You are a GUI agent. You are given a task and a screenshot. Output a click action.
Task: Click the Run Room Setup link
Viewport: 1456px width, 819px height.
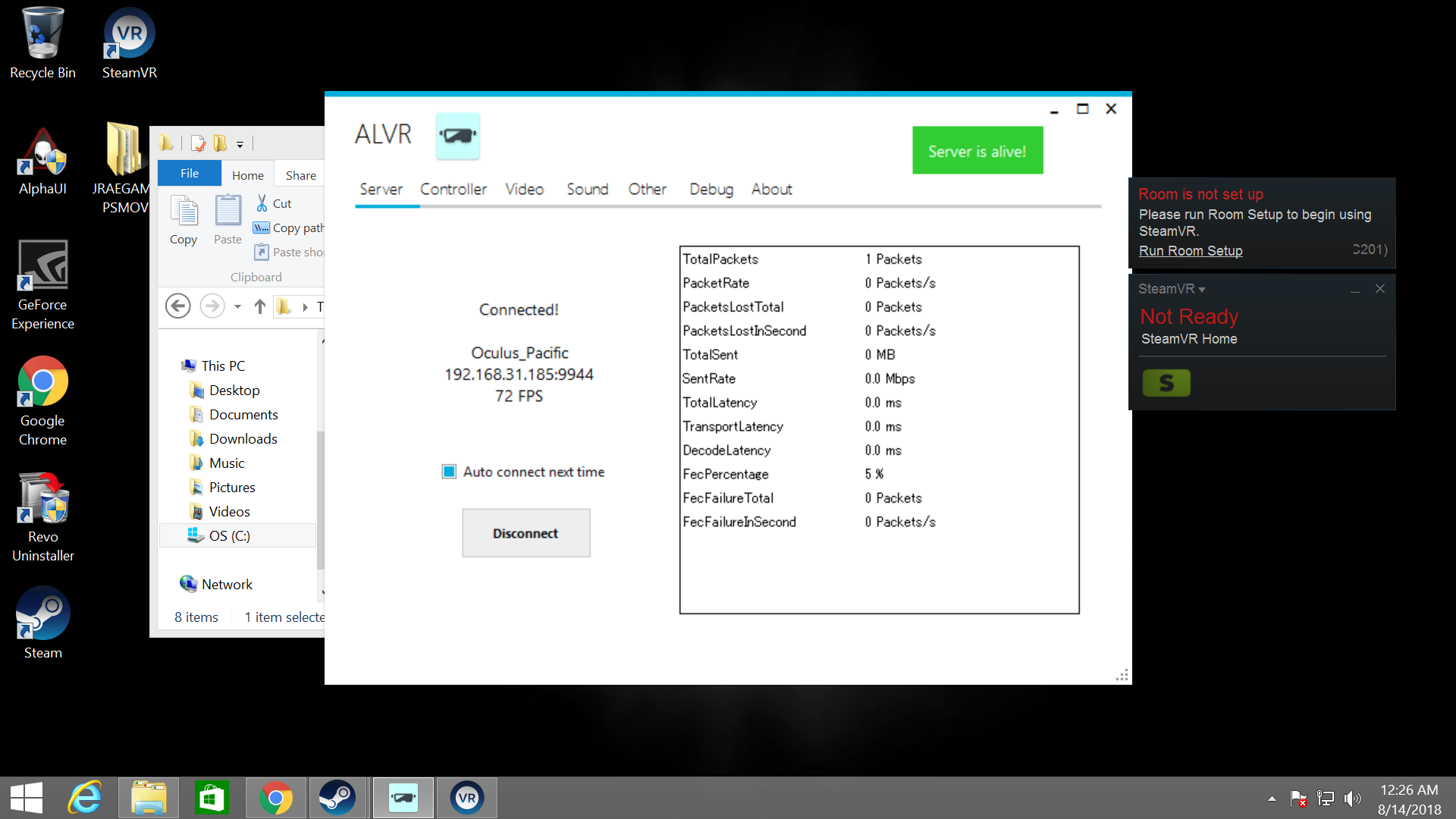coord(1191,251)
